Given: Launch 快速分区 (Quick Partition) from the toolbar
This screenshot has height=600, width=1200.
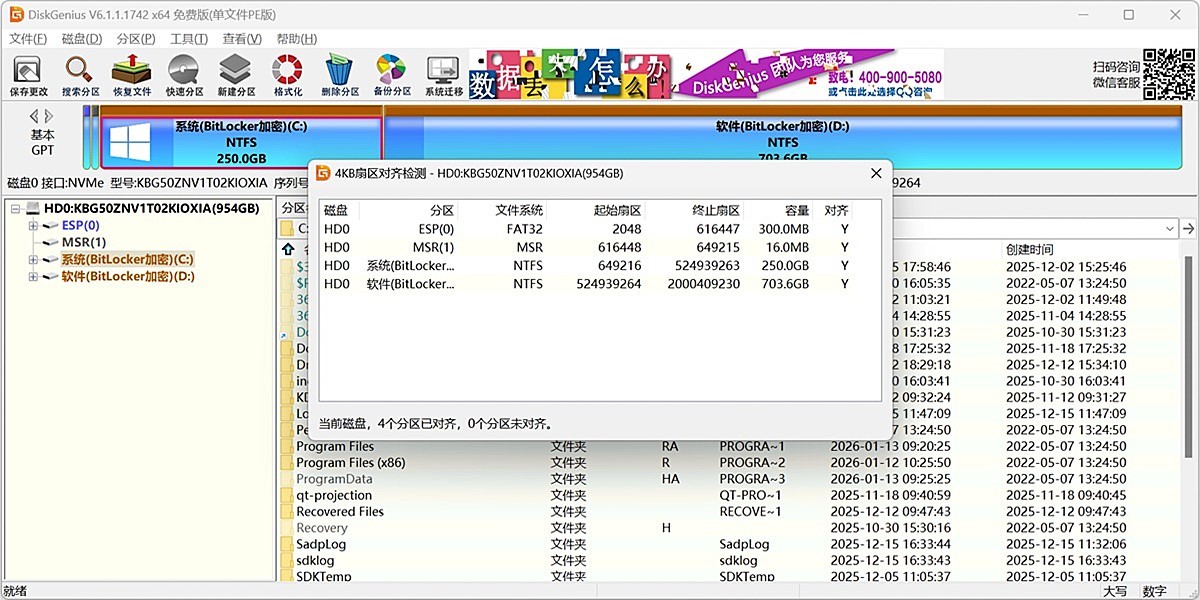Looking at the screenshot, I should (182, 75).
